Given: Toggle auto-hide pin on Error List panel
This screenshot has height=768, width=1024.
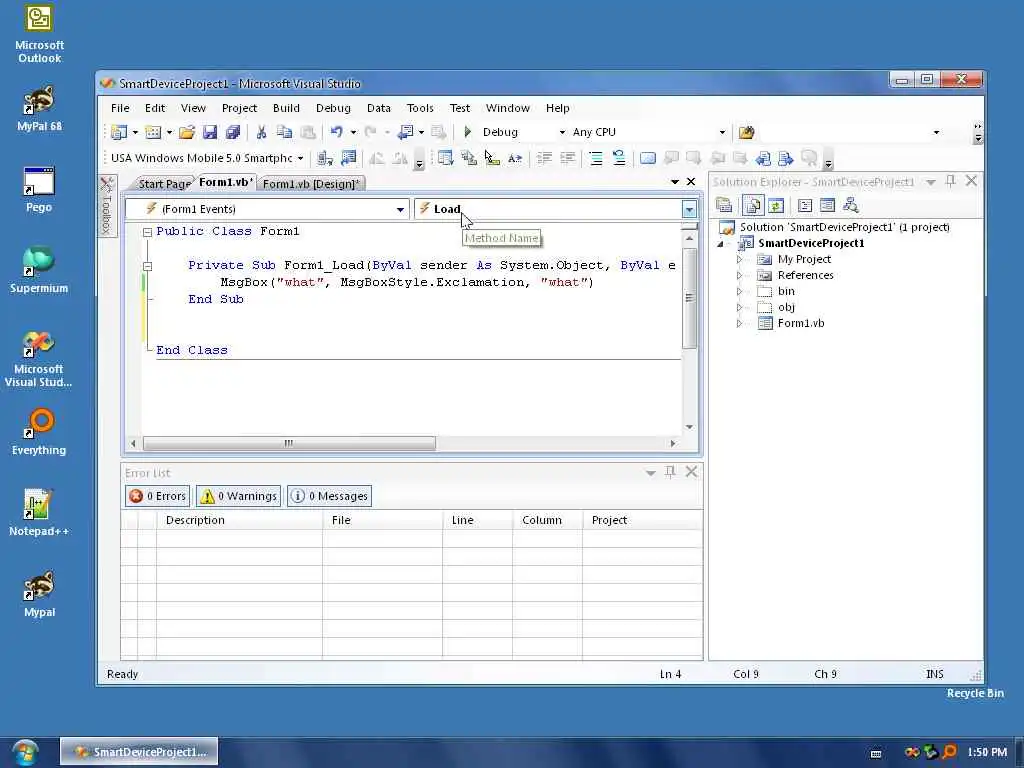Looking at the screenshot, I should pos(670,472).
